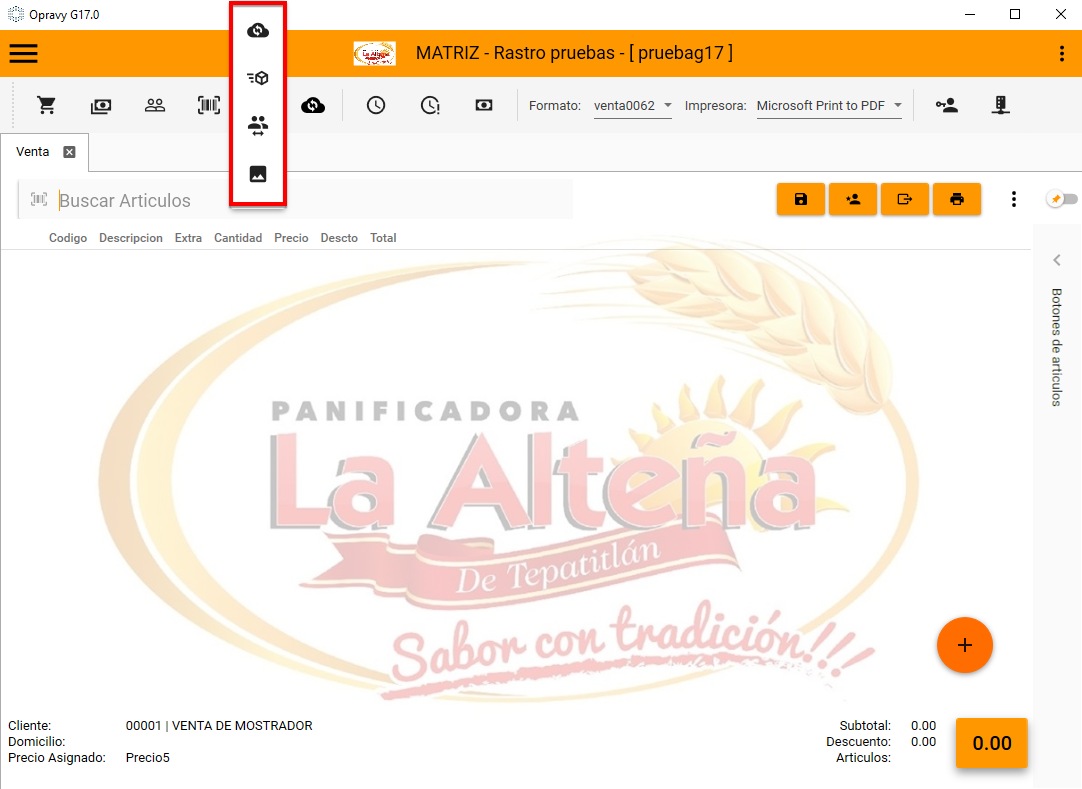Image resolution: width=1082 pixels, height=789 pixels.
Task: Click the Precio5 assigned price value
Action: 148,757
